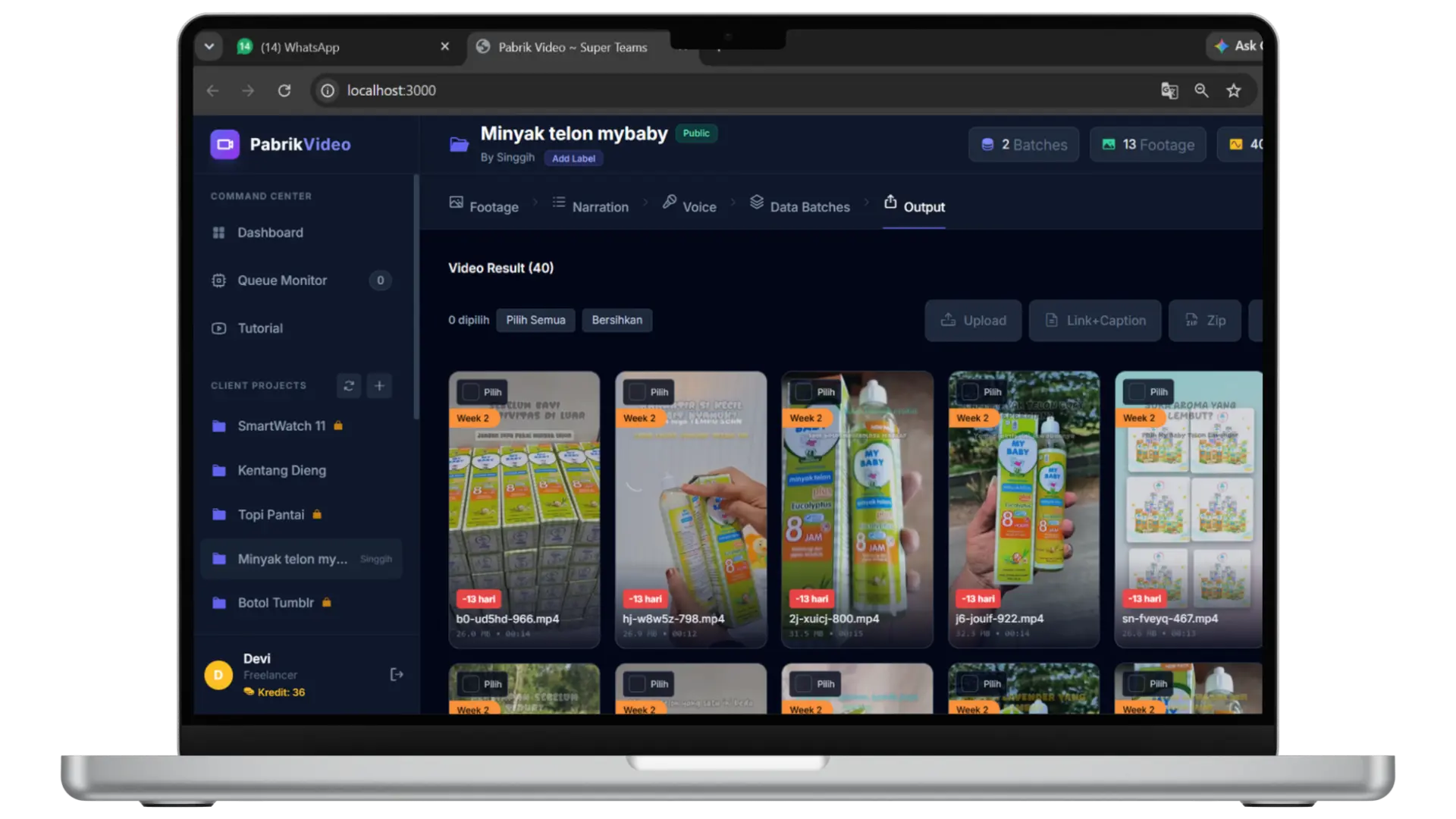Open the b0-ud5hd-966.mp4 video thumbnail
The height and width of the screenshot is (819, 1456).
coord(524,510)
